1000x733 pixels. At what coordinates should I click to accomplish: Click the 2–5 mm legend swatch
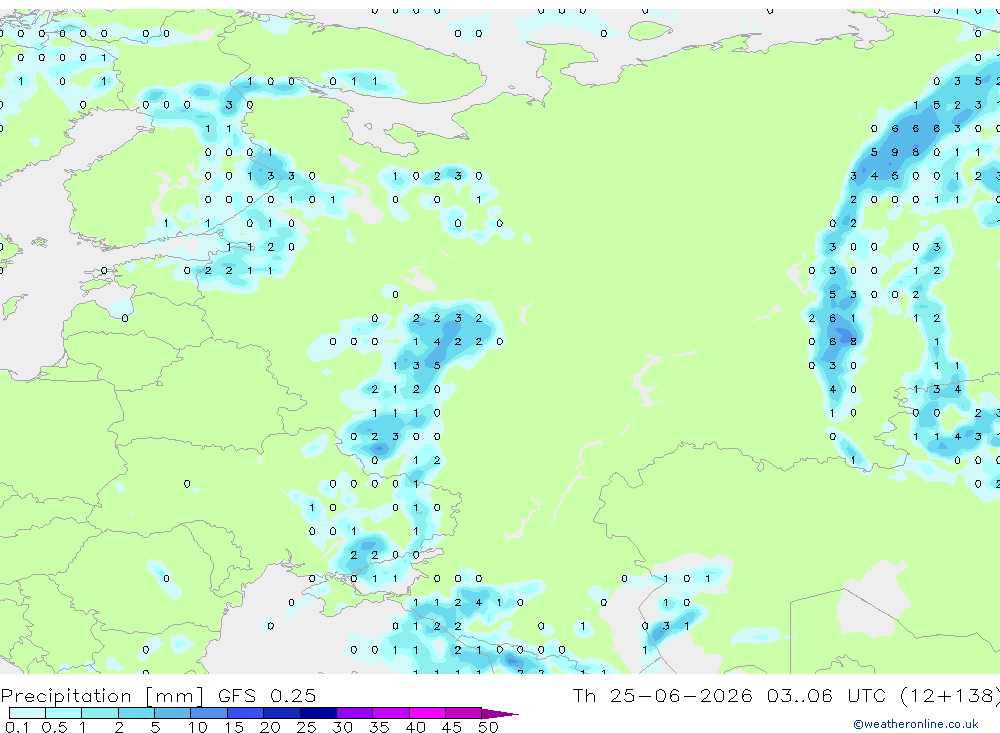click(x=136, y=713)
